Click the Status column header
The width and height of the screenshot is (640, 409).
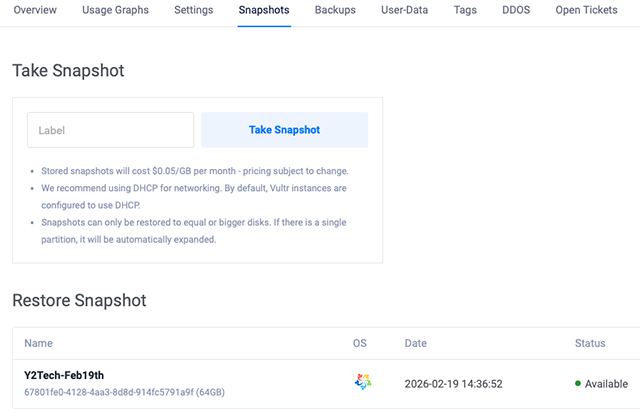coord(590,343)
